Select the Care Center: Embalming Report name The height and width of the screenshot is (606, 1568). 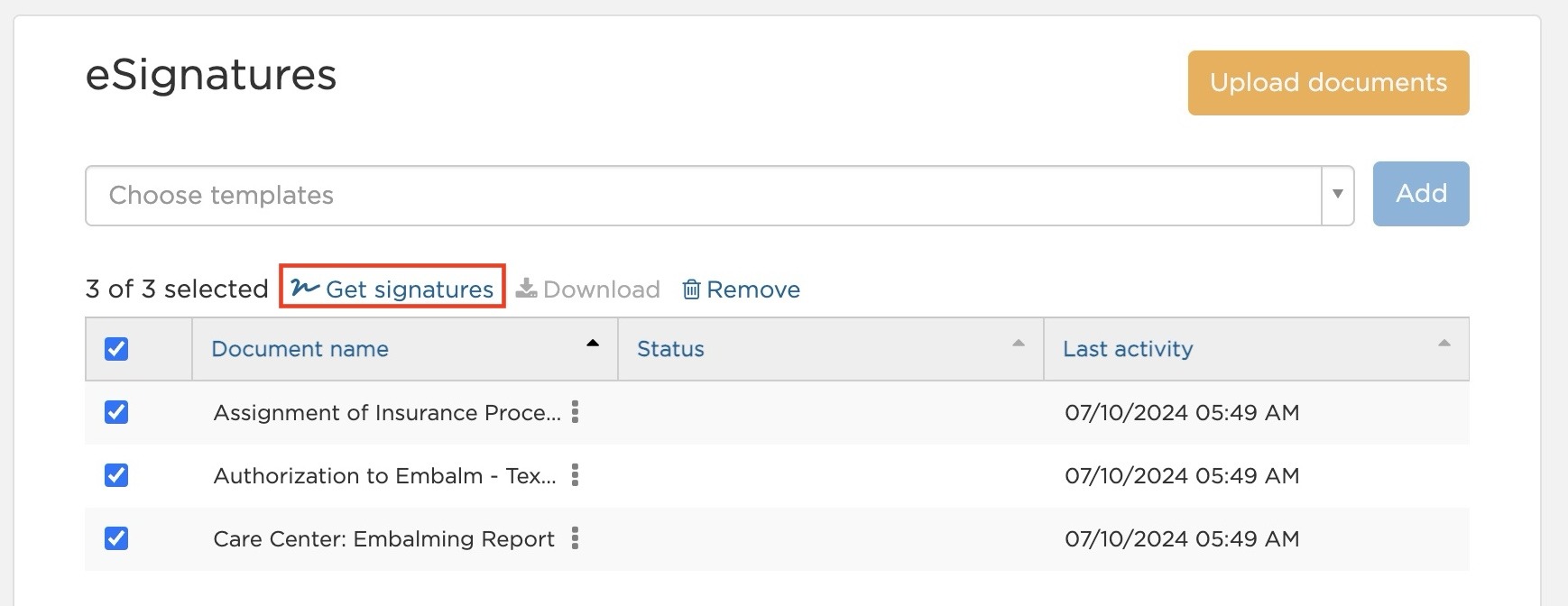pos(383,538)
